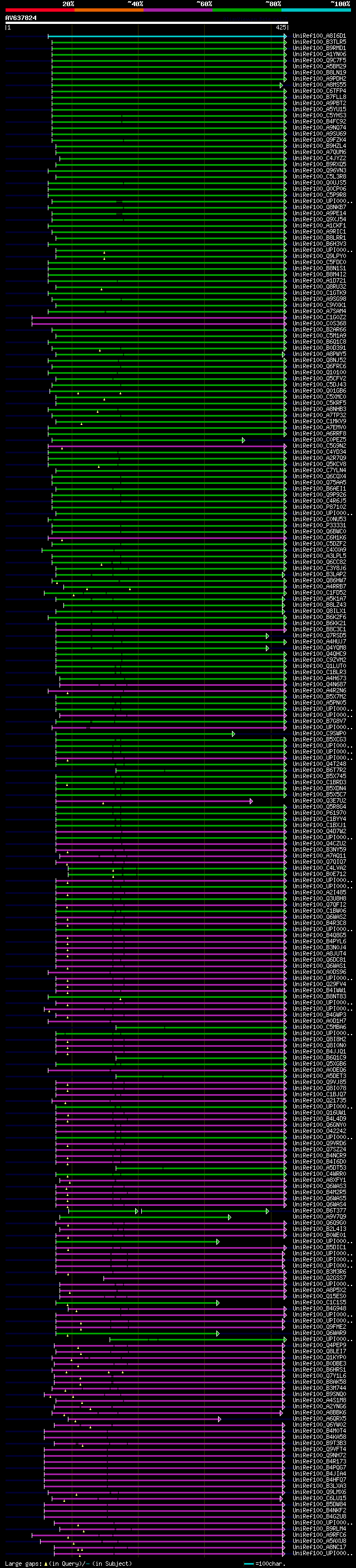Click the =100char. scale legend

tap(264, 1563)
